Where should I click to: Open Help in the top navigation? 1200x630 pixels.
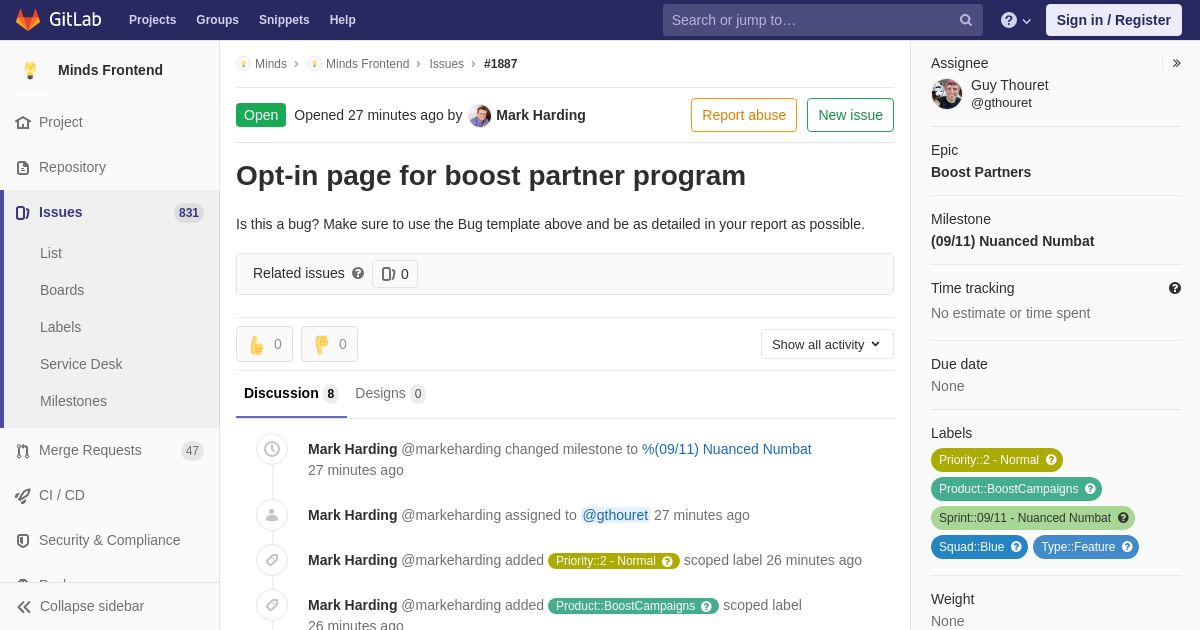coord(343,20)
